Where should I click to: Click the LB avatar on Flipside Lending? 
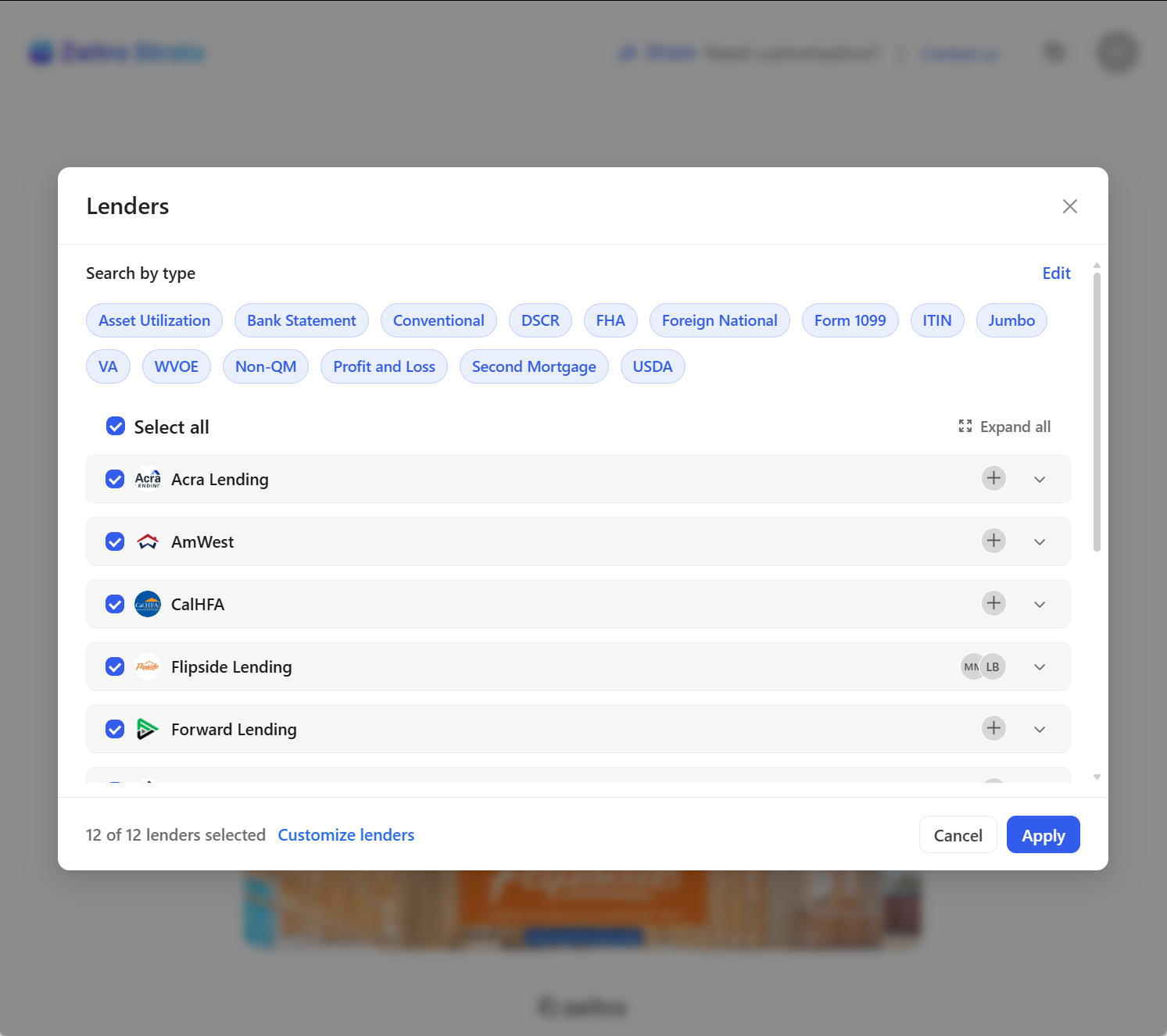993,666
